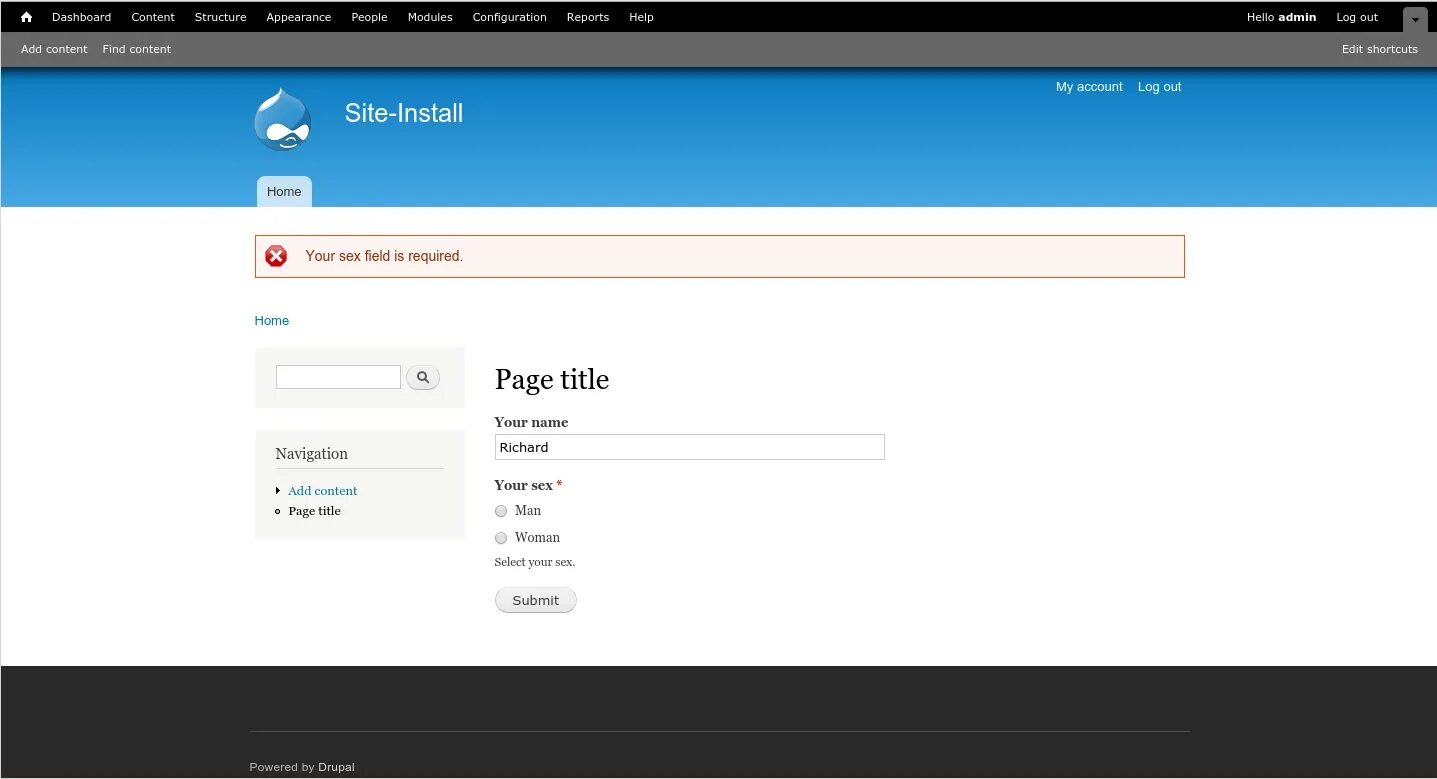Select the Man radio button
Viewport: 1437px width, 779px height.
(x=501, y=511)
